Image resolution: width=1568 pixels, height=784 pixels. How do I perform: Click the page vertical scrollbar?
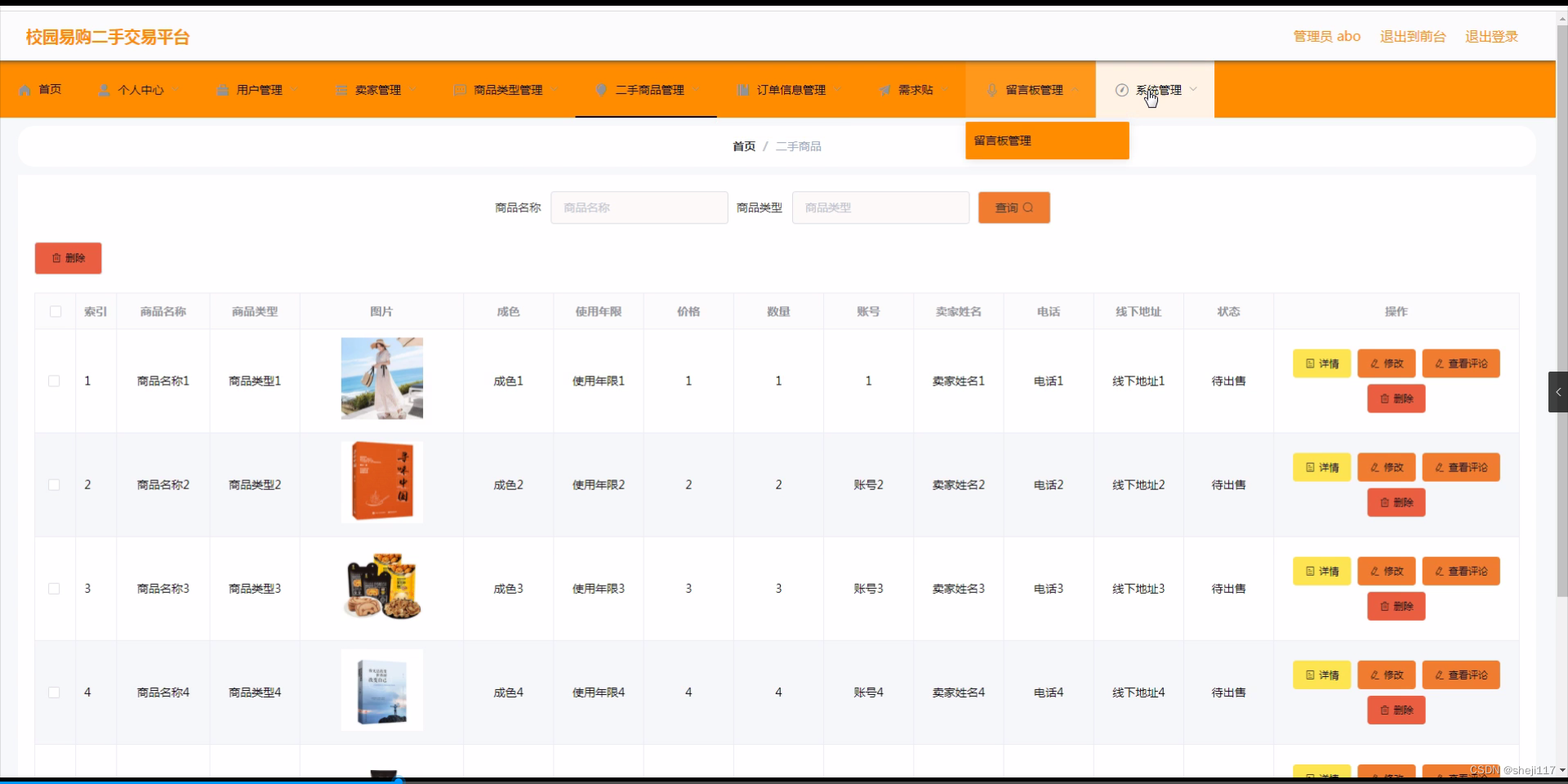[x=1561, y=310]
